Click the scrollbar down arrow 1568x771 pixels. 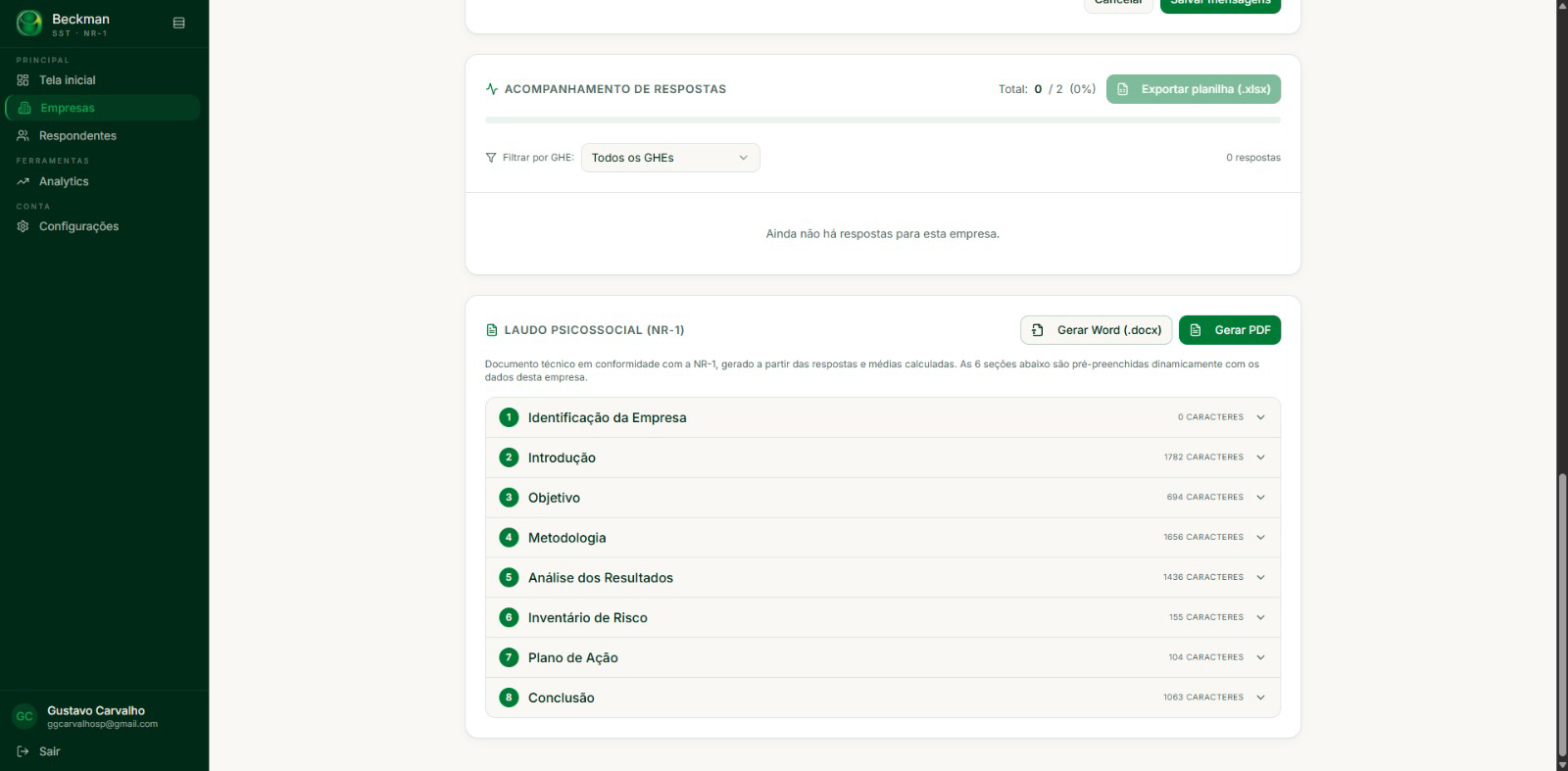coord(1562,764)
